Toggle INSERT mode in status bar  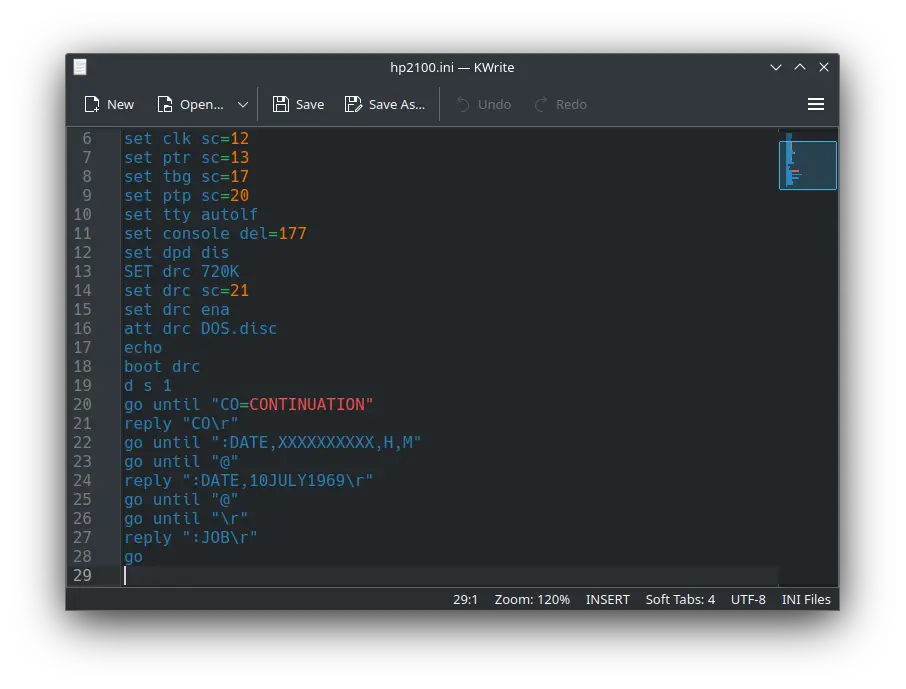(607, 599)
